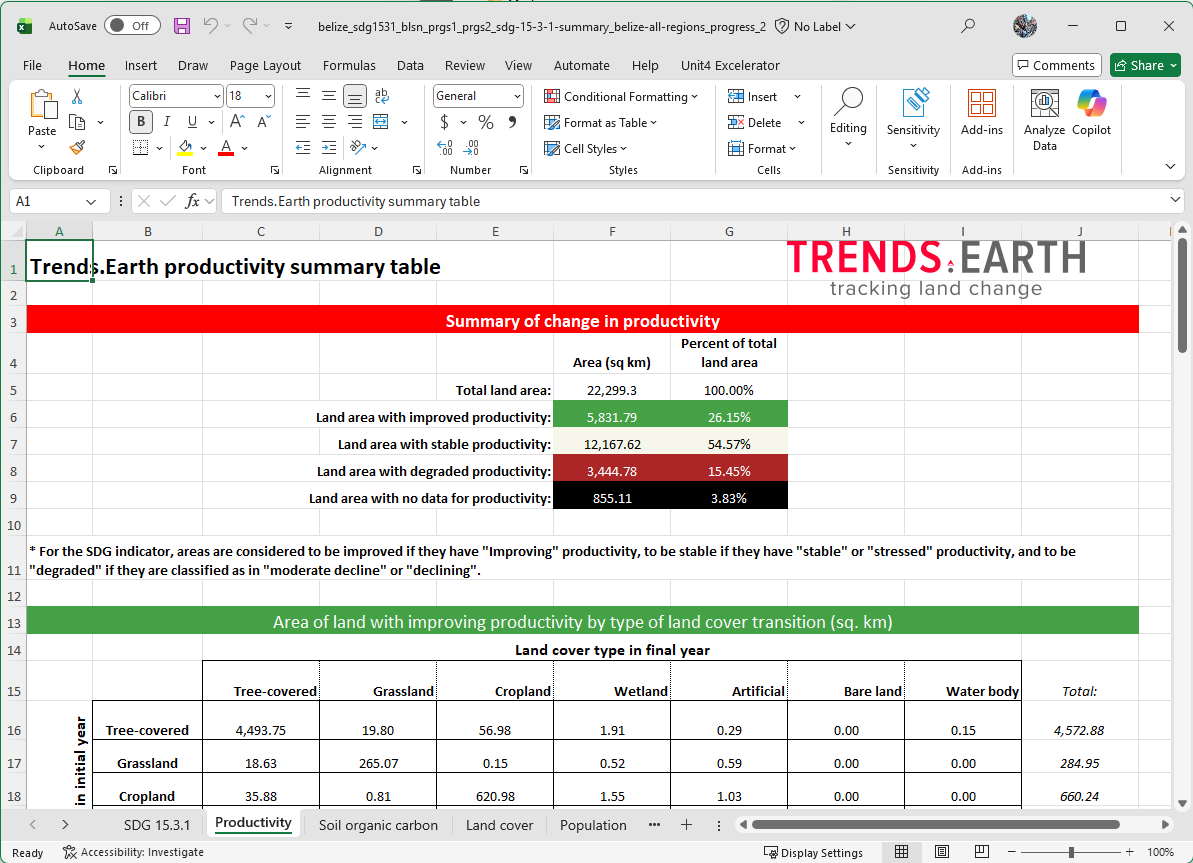Click the Paste clipboard icon
1193x863 pixels.
tap(43, 105)
